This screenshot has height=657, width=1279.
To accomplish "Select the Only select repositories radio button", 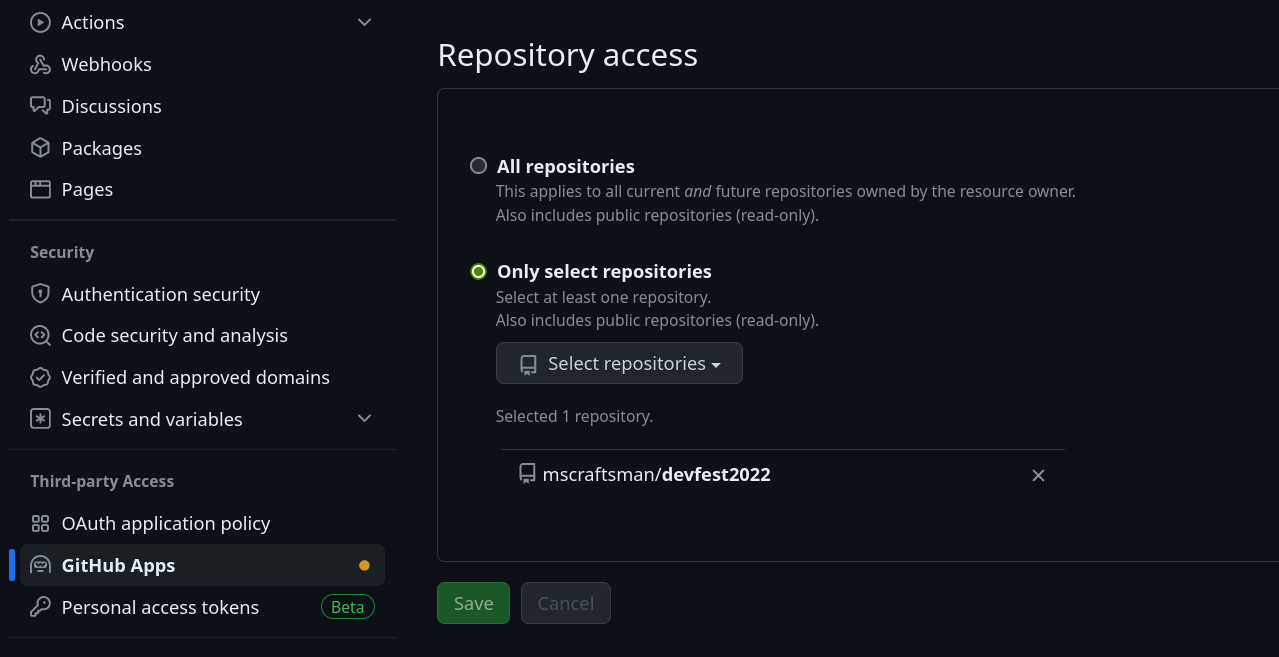I will 479,271.
